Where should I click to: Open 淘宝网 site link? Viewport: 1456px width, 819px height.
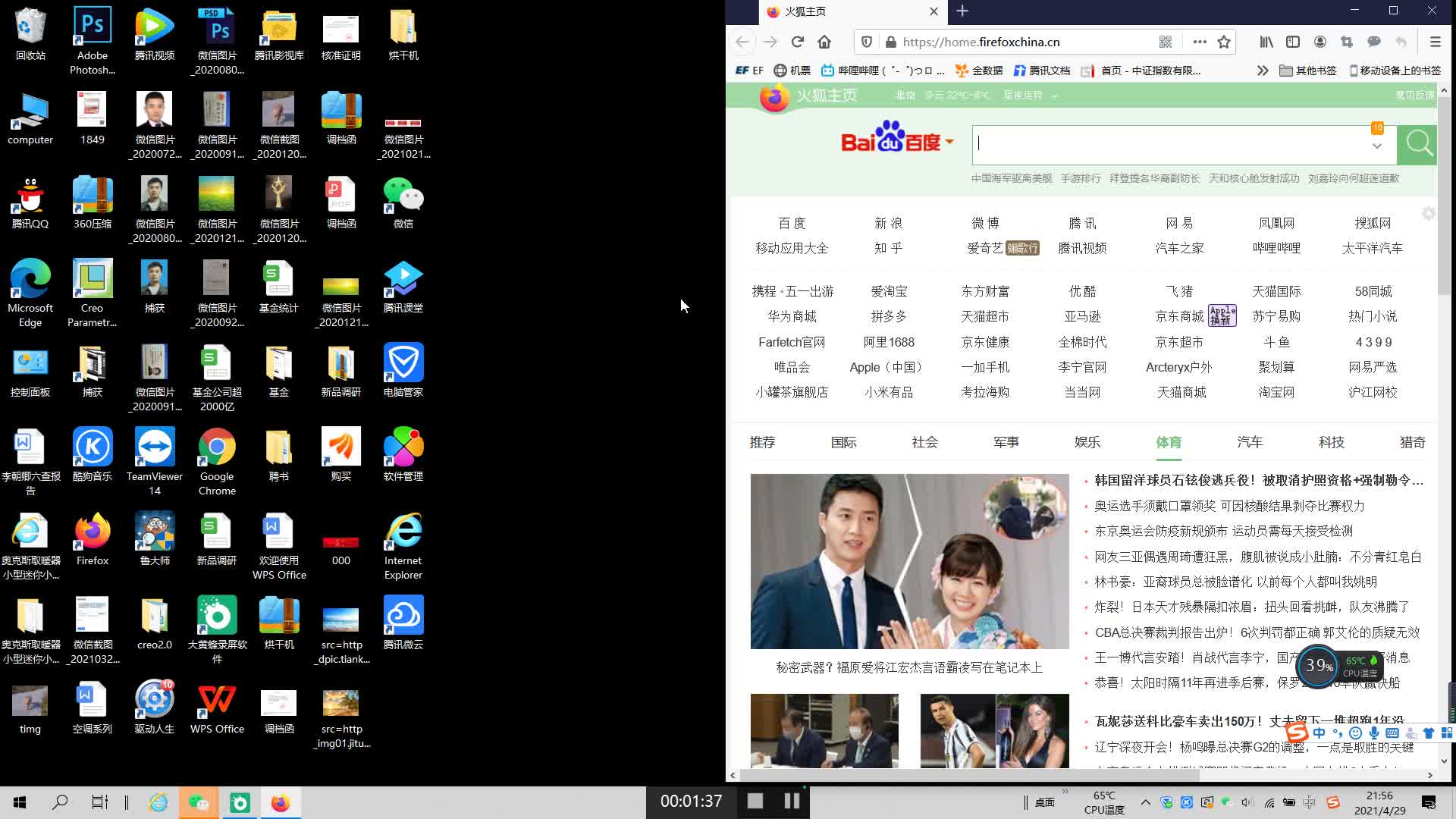(1276, 392)
